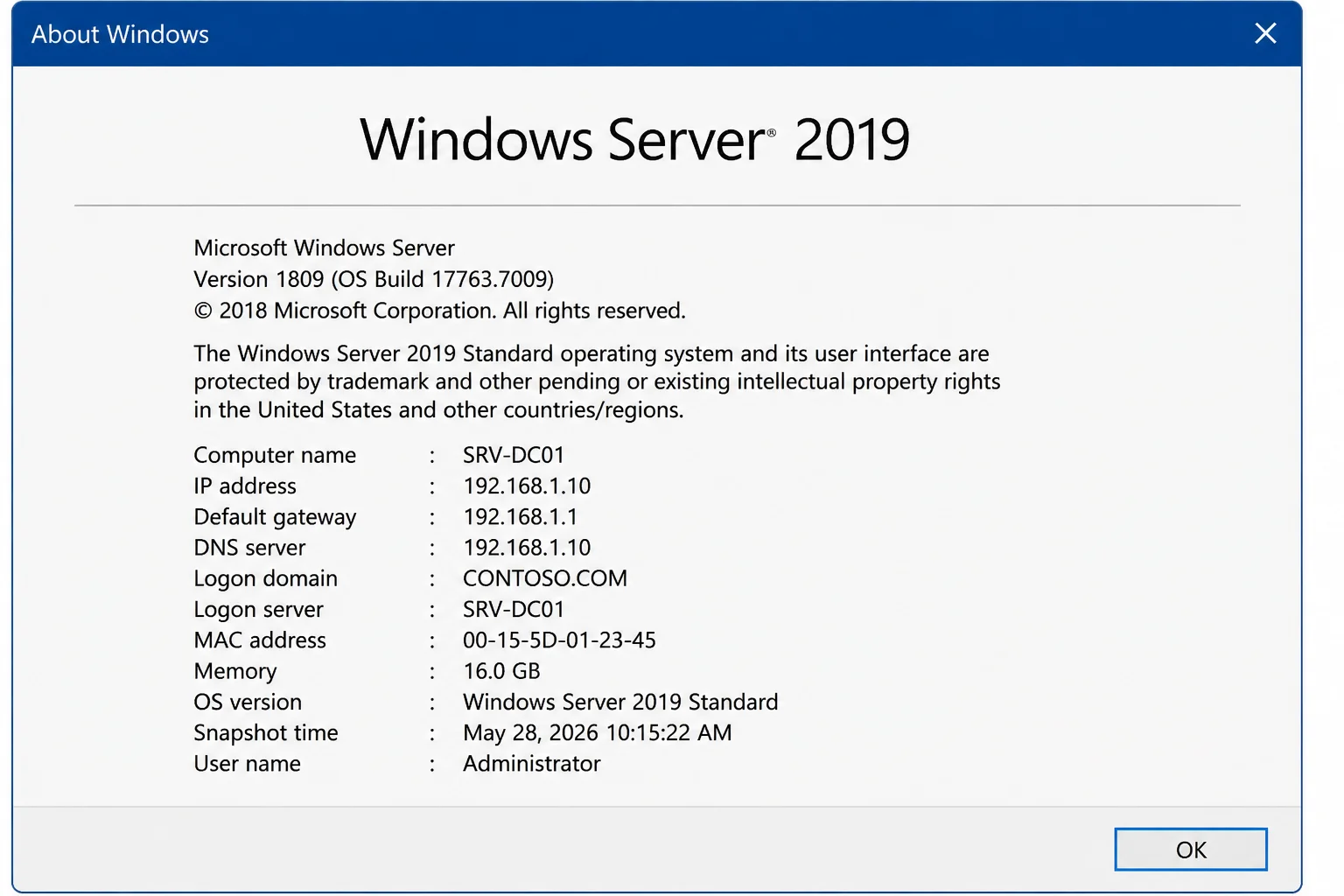Click the Default gateway label
This screenshot has height=896, width=1344.
[x=275, y=517]
